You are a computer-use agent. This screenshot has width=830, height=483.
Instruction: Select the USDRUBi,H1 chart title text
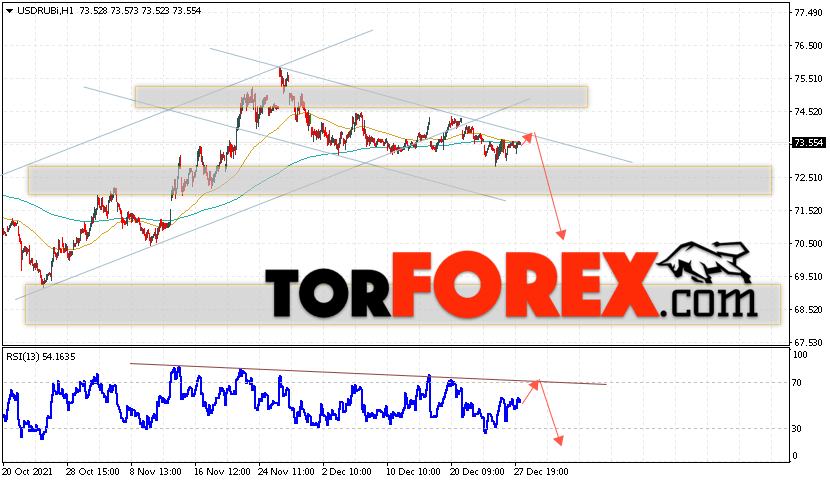[x=46, y=11]
